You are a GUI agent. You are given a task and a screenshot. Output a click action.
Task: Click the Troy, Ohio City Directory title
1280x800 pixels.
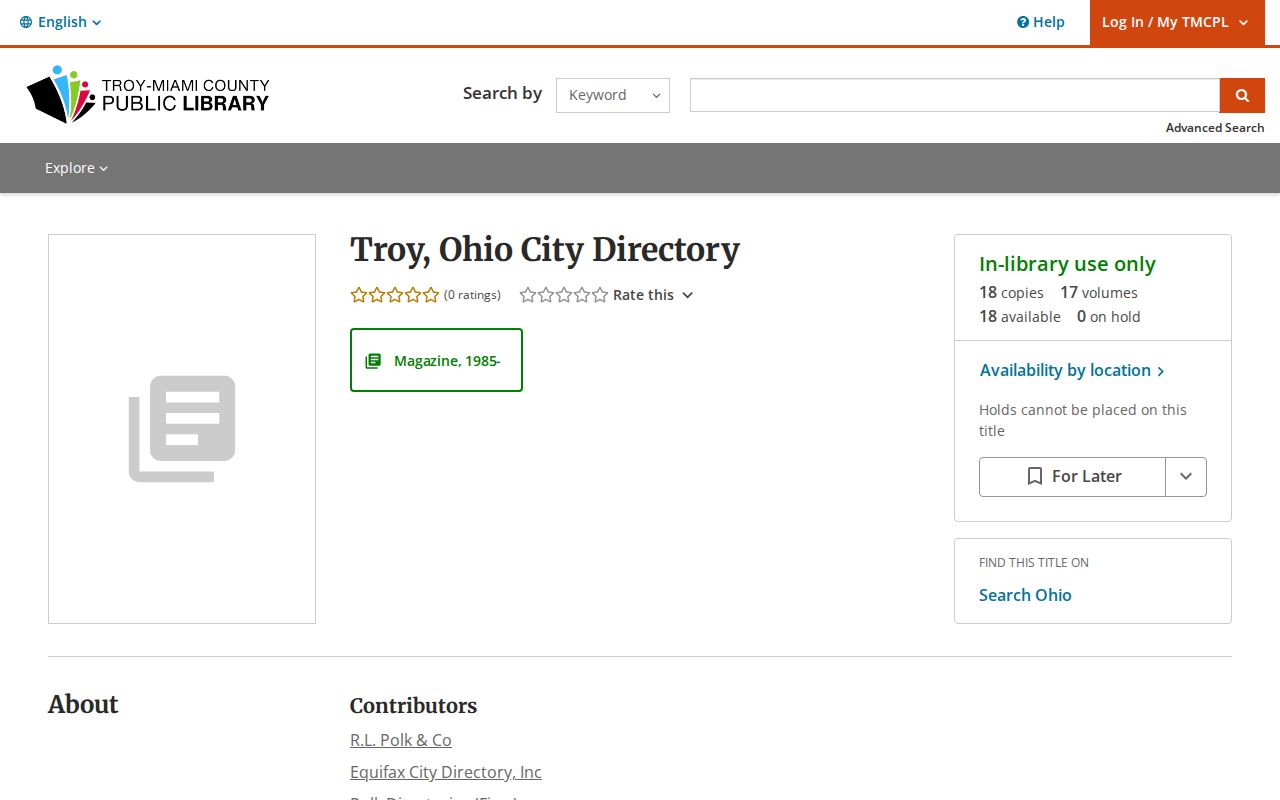tap(545, 250)
